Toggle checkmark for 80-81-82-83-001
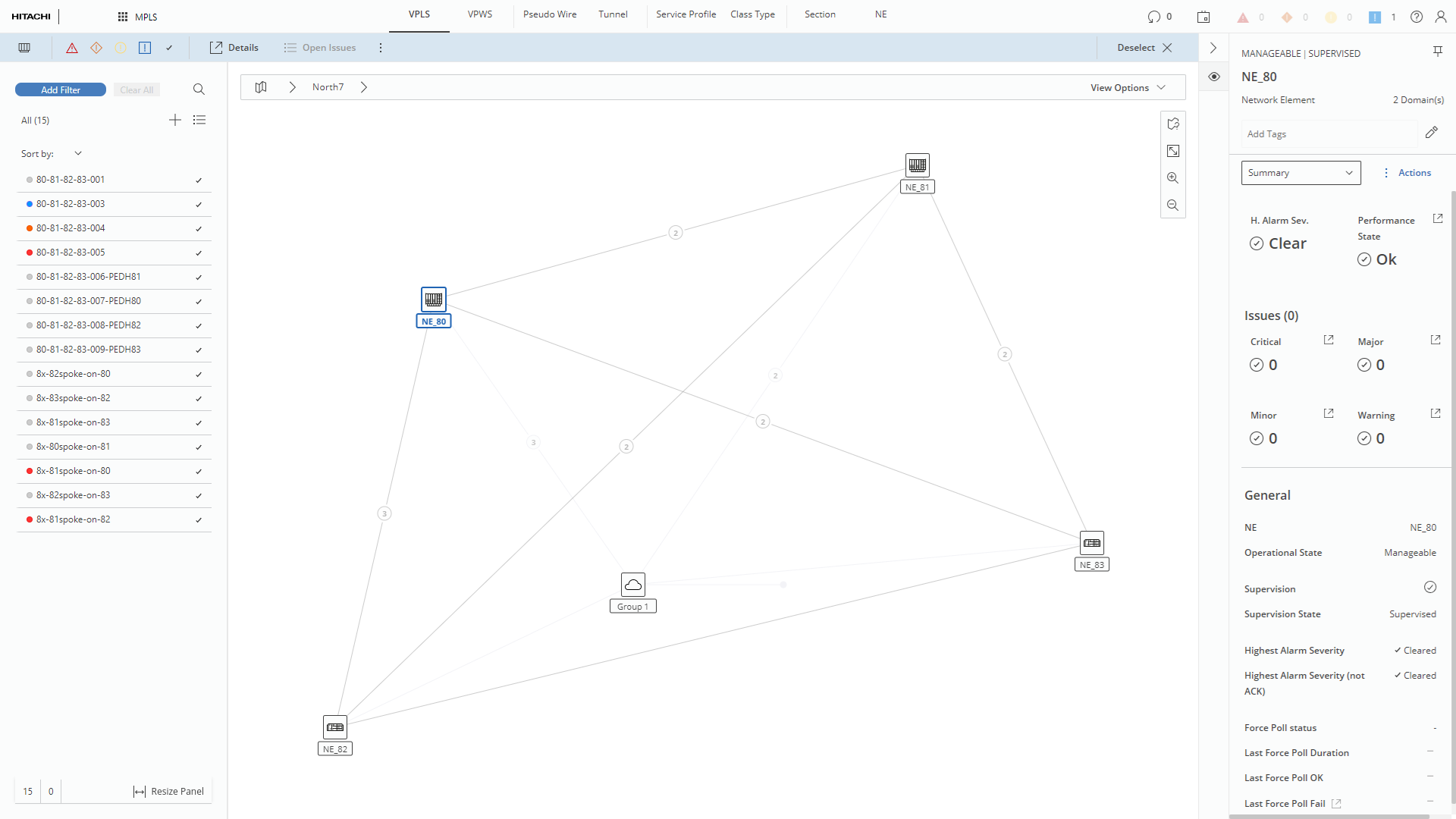 click(199, 180)
